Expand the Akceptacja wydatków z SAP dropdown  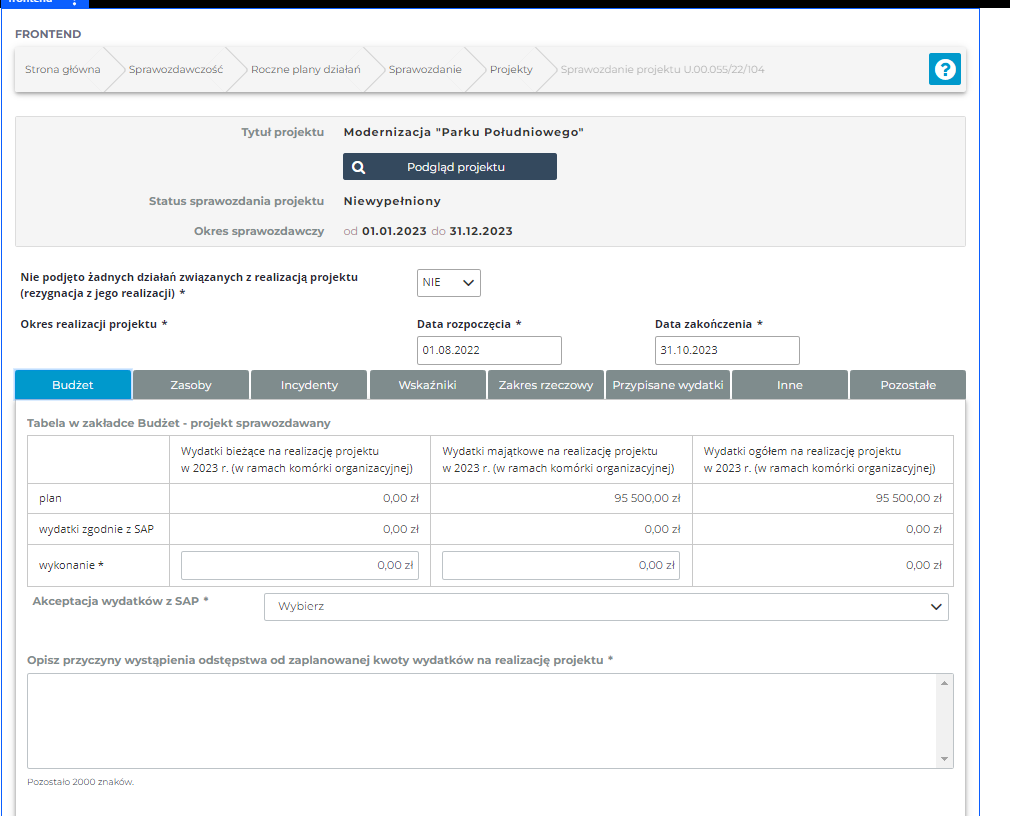click(606, 606)
